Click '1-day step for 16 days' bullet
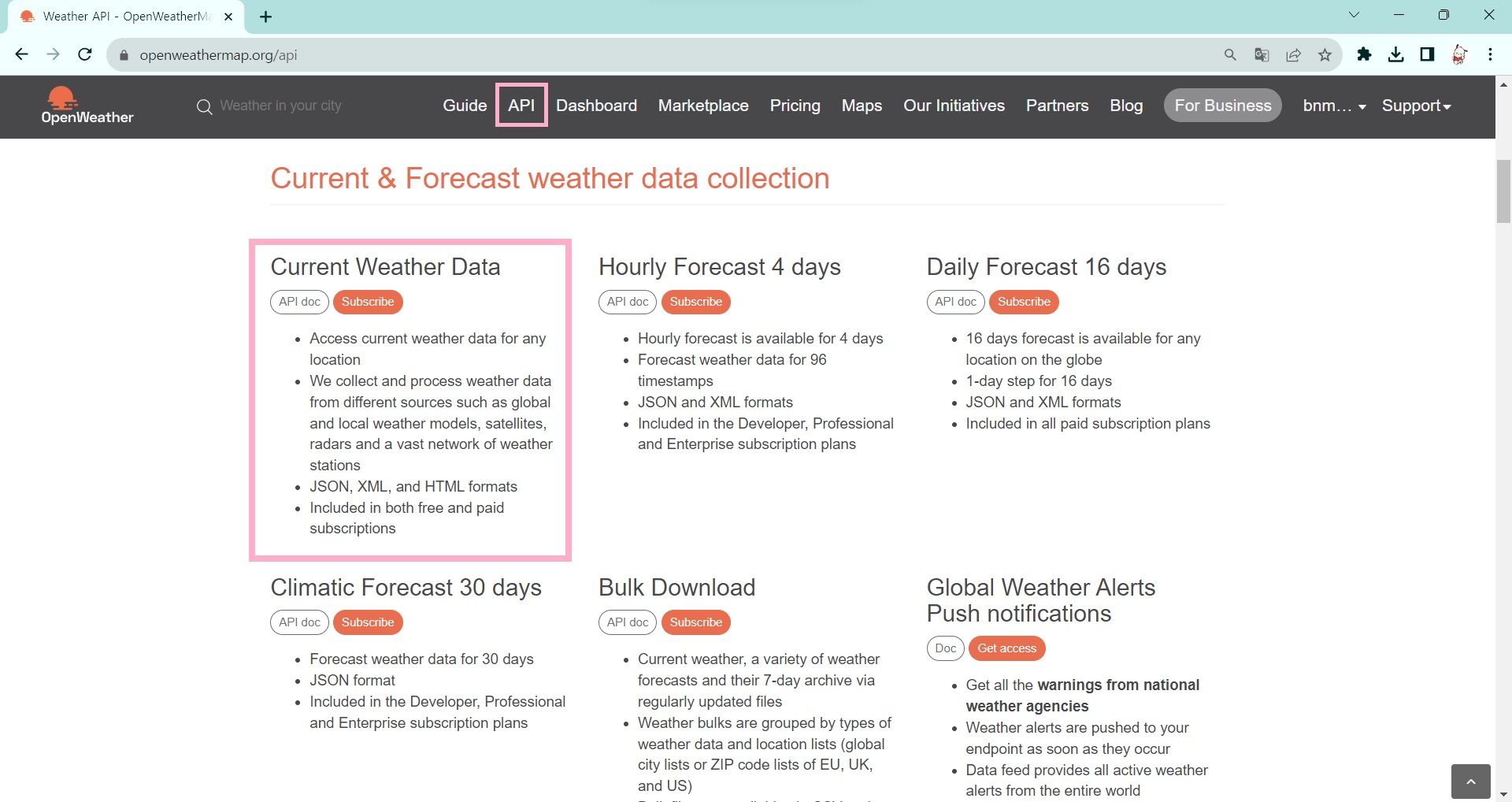1512x802 pixels. 1039,381
